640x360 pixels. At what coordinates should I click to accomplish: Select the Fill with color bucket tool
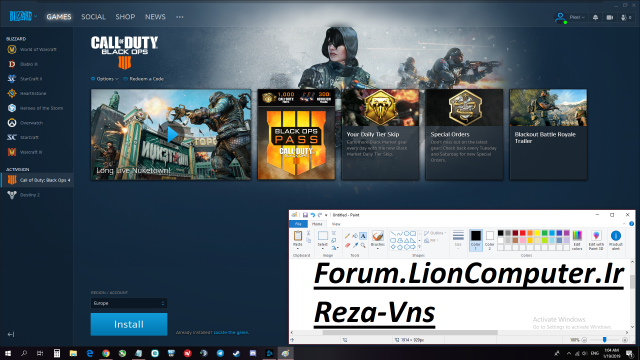(355, 236)
